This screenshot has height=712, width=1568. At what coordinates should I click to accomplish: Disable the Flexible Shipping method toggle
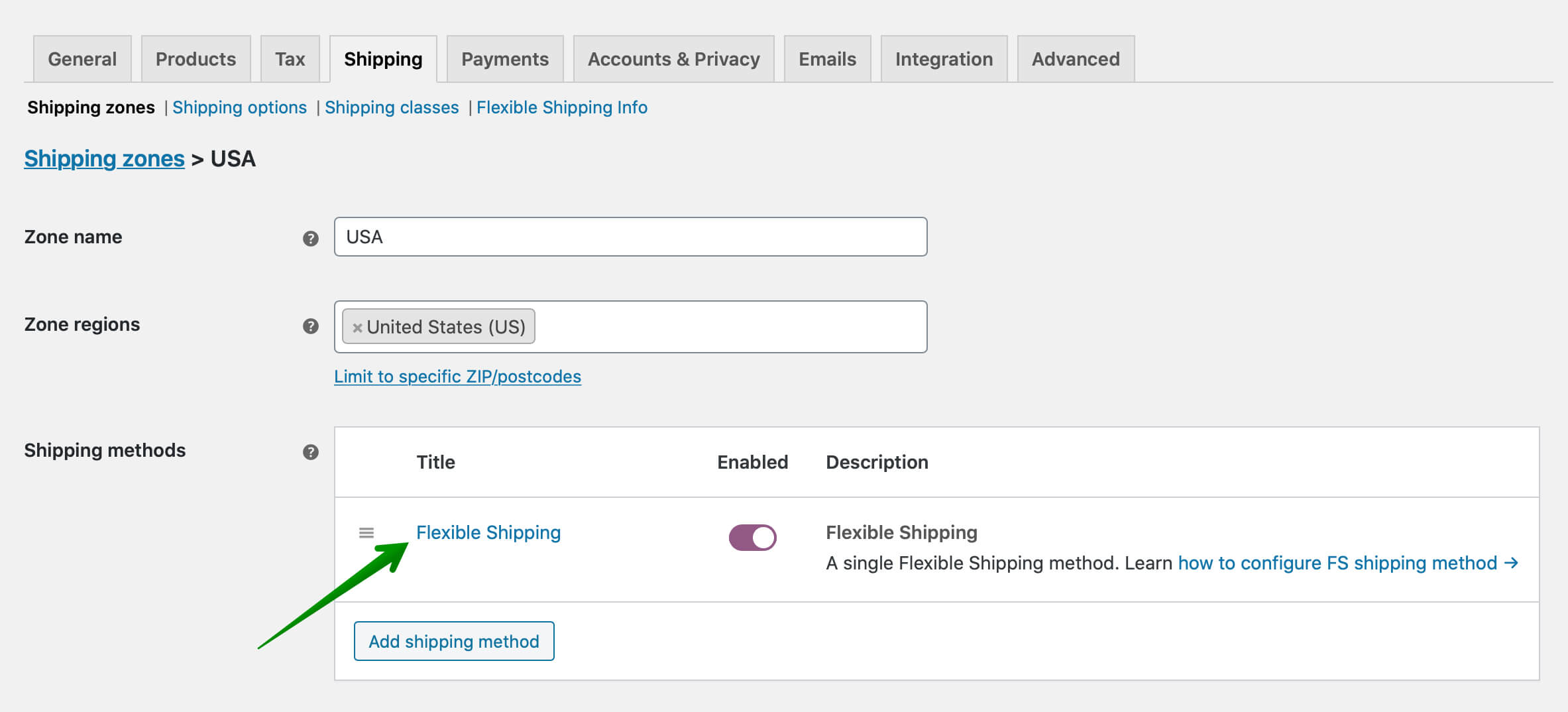click(752, 537)
